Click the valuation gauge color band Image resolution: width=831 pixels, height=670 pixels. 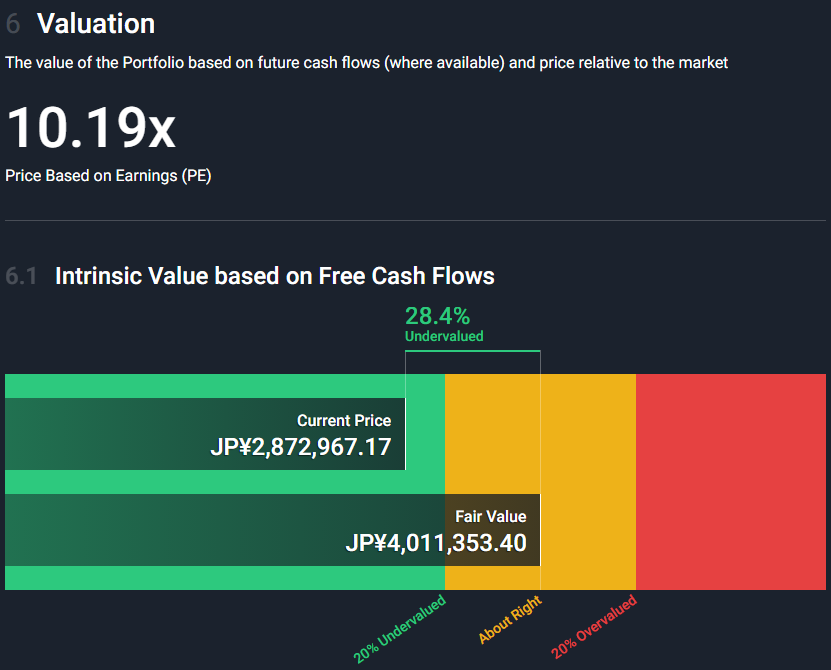415,480
